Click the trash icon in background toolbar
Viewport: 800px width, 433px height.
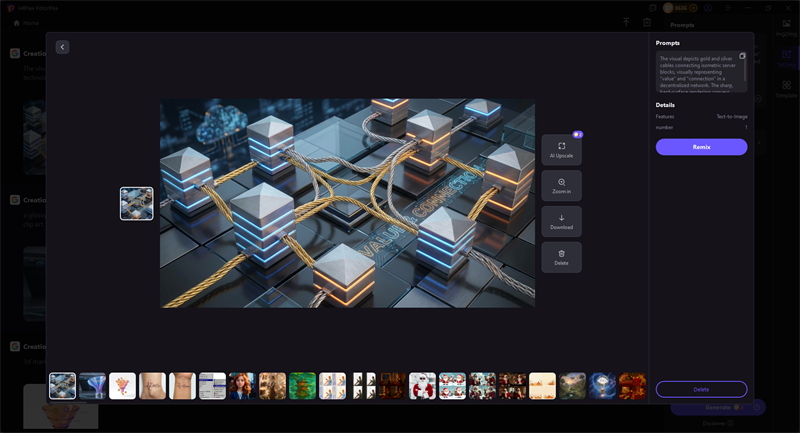[x=647, y=22]
